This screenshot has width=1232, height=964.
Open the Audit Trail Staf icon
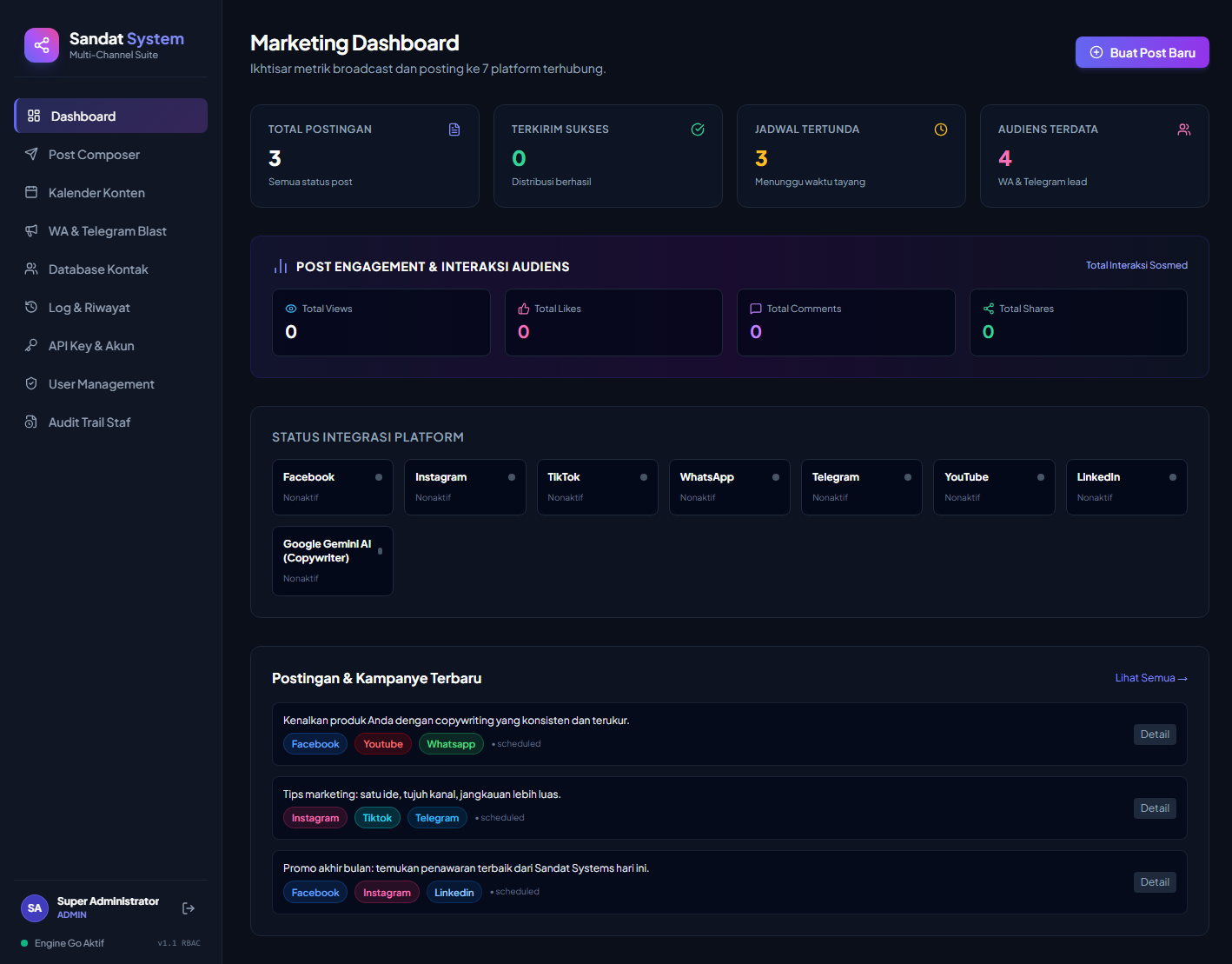coord(31,422)
